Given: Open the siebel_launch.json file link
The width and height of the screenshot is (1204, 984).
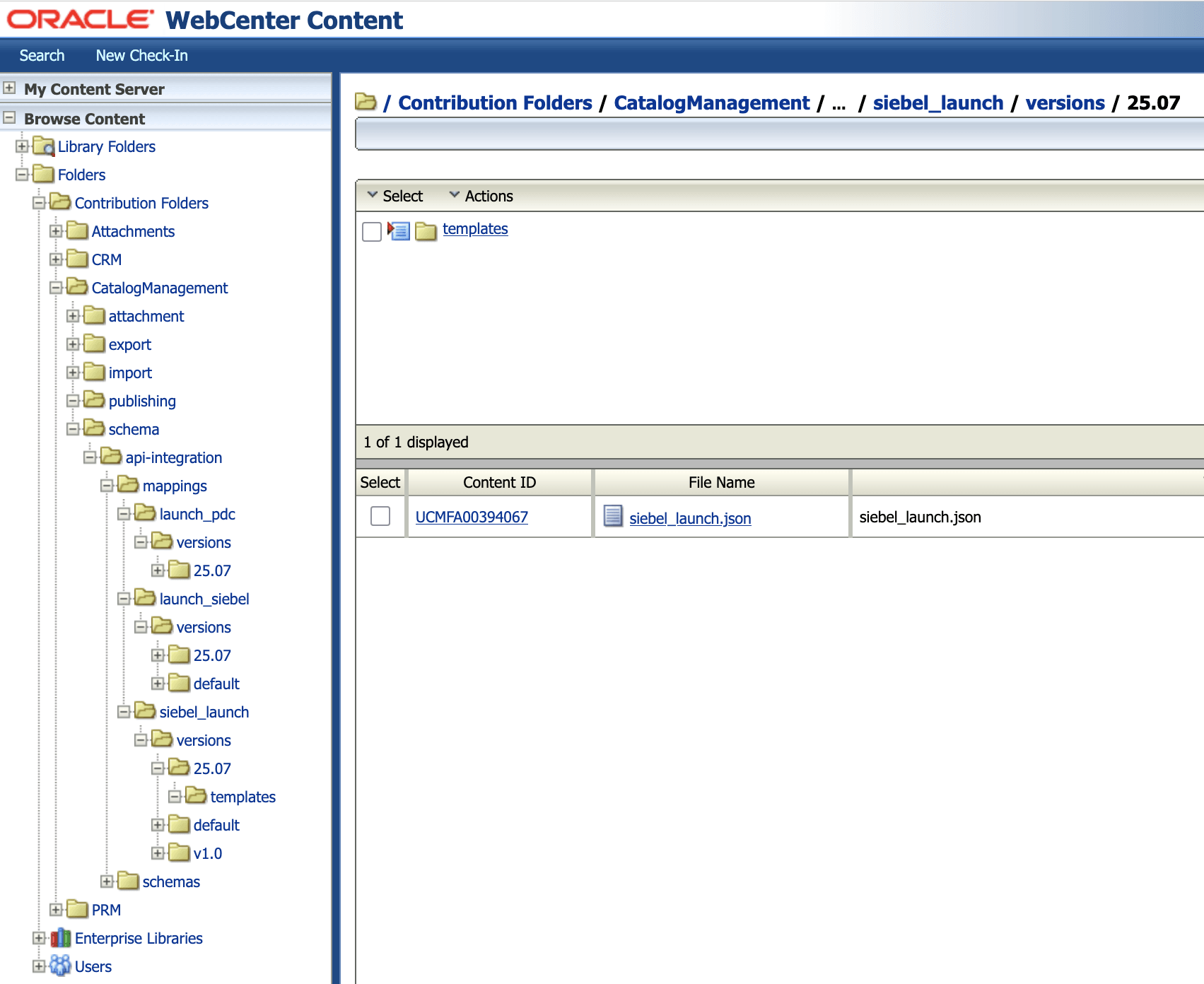Looking at the screenshot, I should 690,518.
